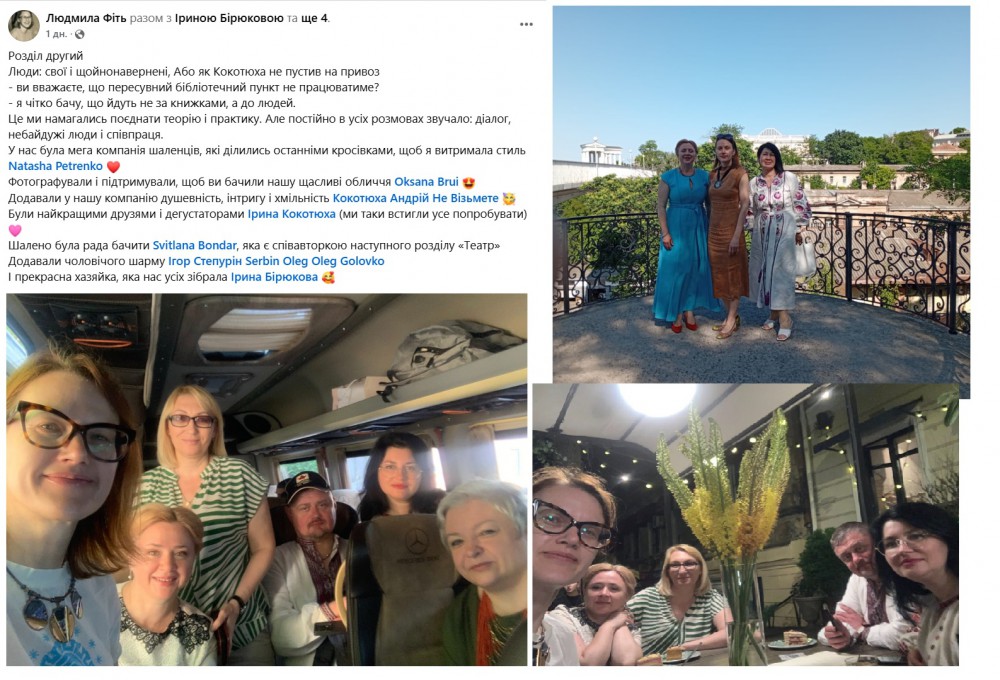This screenshot has width=1000, height=680.
Task: Open Людмила Фіть profile link
Action: 85,18
